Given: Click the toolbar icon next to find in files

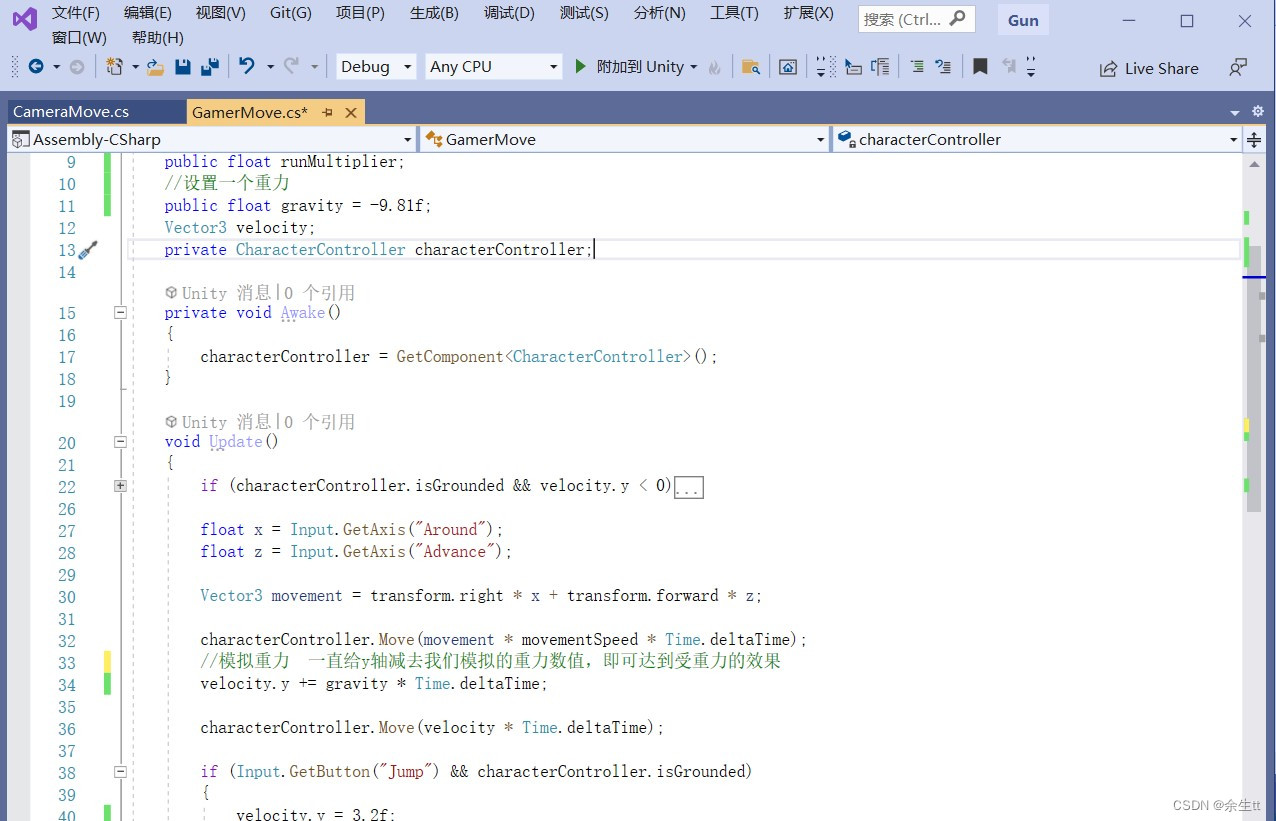Looking at the screenshot, I should tap(788, 67).
